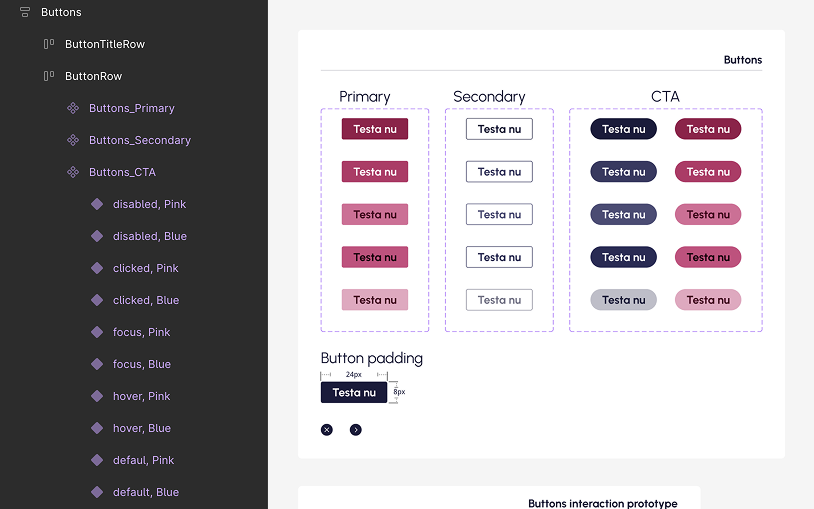Click the Button padding example button
The image size is (814, 509).
point(354,392)
